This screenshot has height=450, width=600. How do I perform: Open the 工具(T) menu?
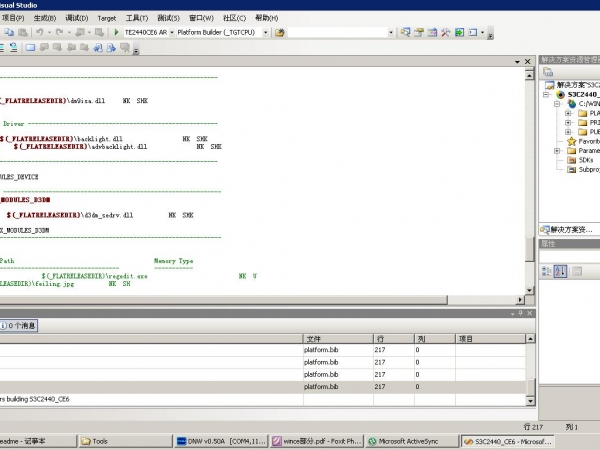click(x=137, y=18)
